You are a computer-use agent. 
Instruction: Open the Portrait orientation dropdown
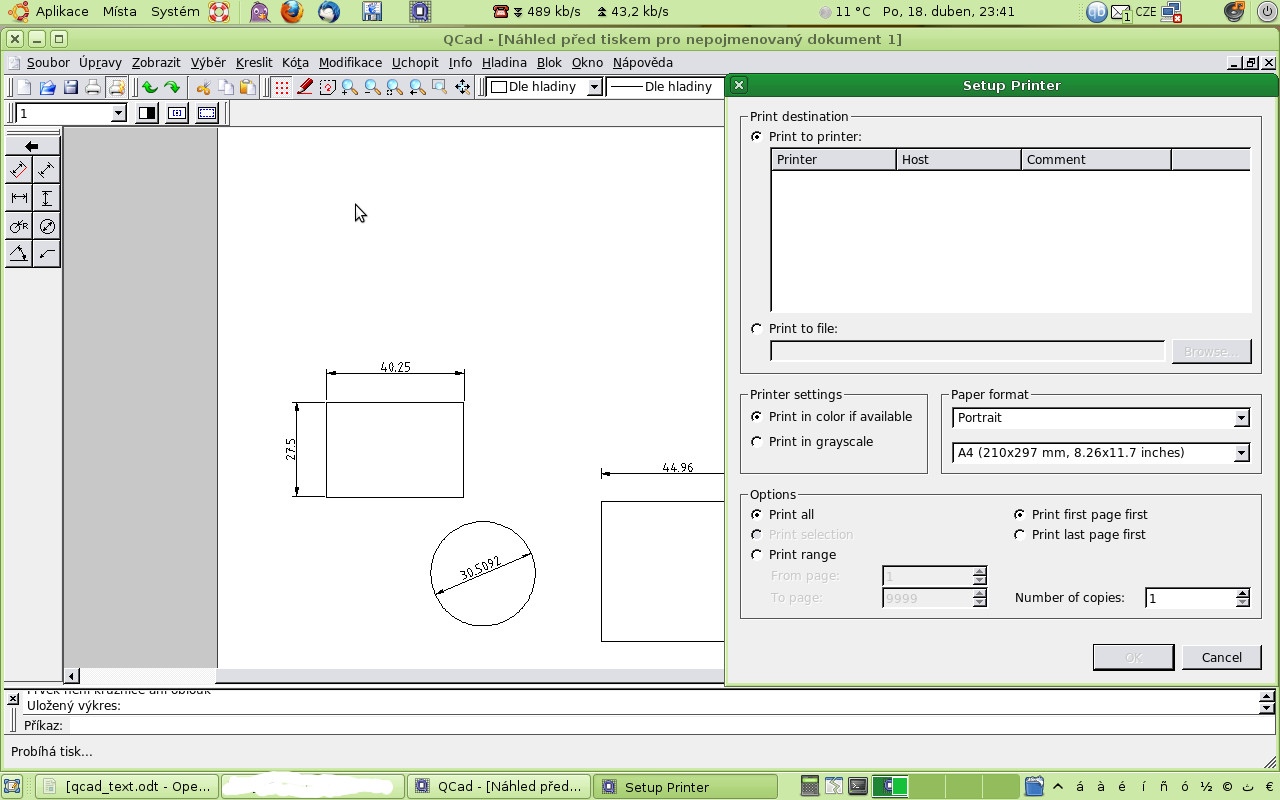tap(1100, 418)
